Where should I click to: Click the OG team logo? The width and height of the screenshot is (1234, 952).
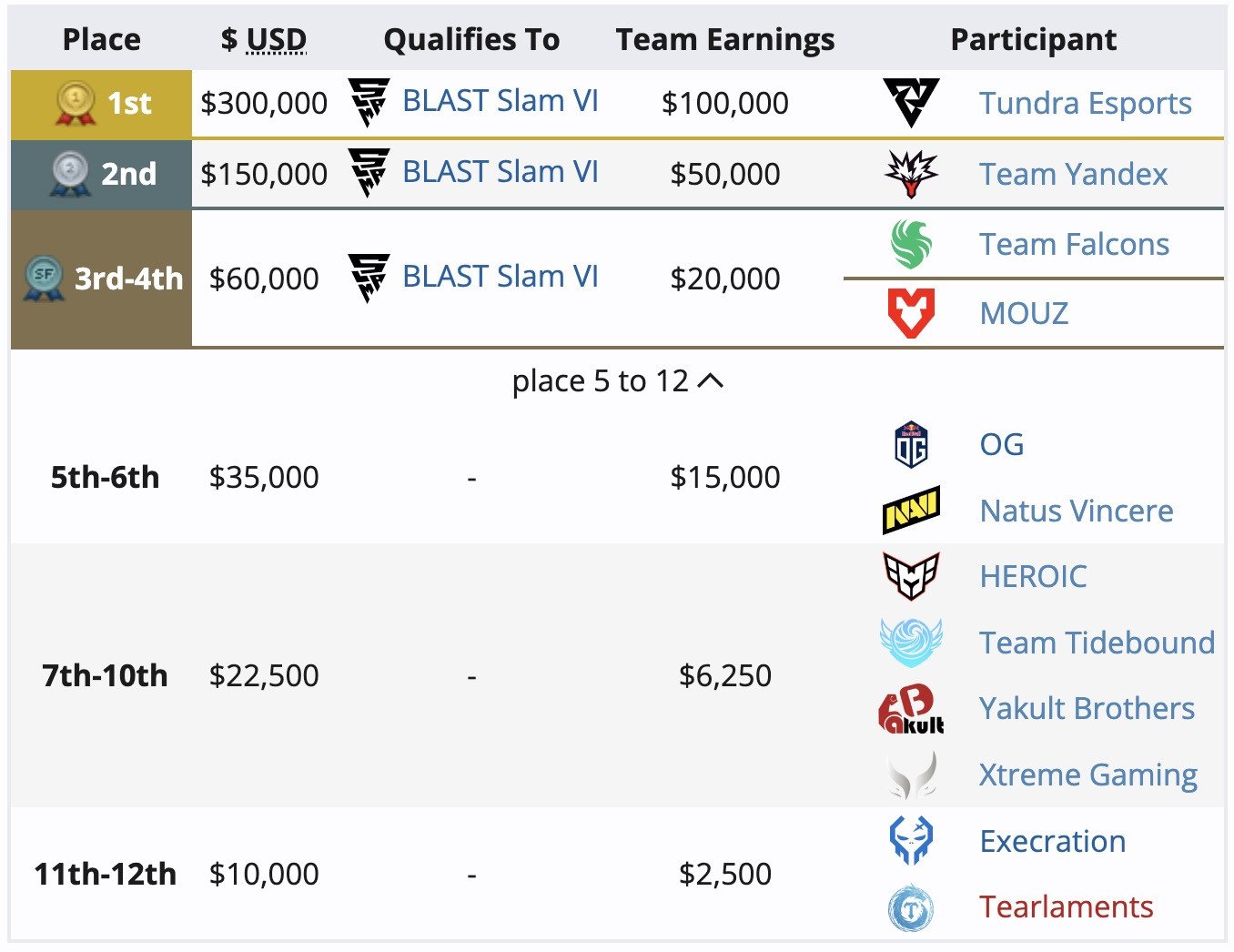pyautogui.click(x=911, y=444)
